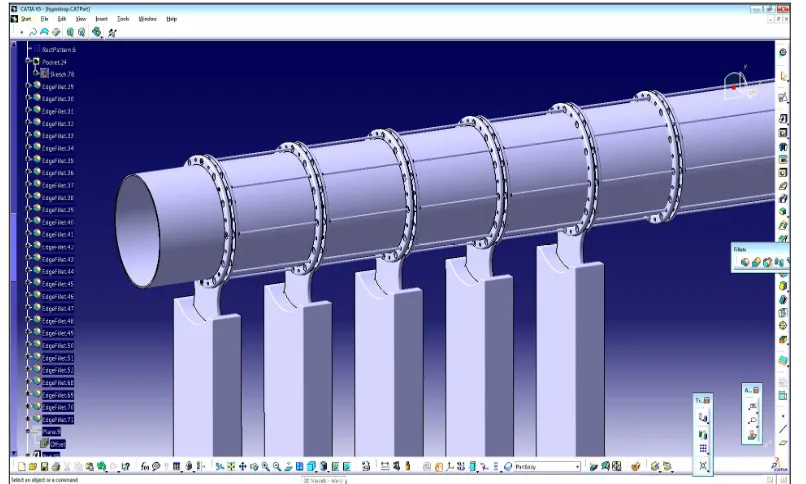
Task: Expand the EdgeFillet.37 tree node
Action: (28, 184)
